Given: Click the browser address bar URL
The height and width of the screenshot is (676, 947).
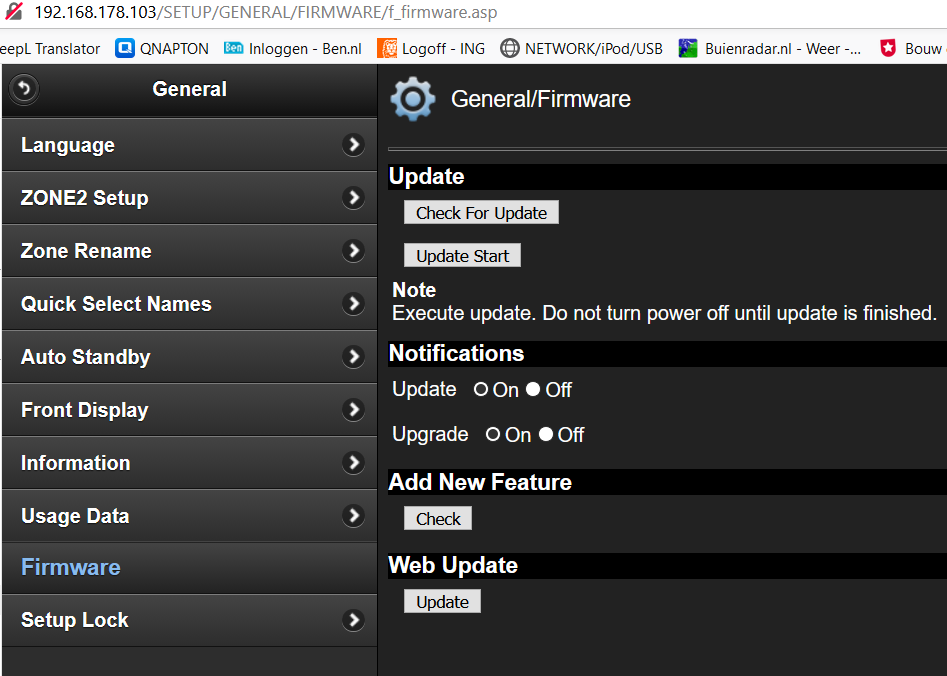Looking at the screenshot, I should 266,12.
